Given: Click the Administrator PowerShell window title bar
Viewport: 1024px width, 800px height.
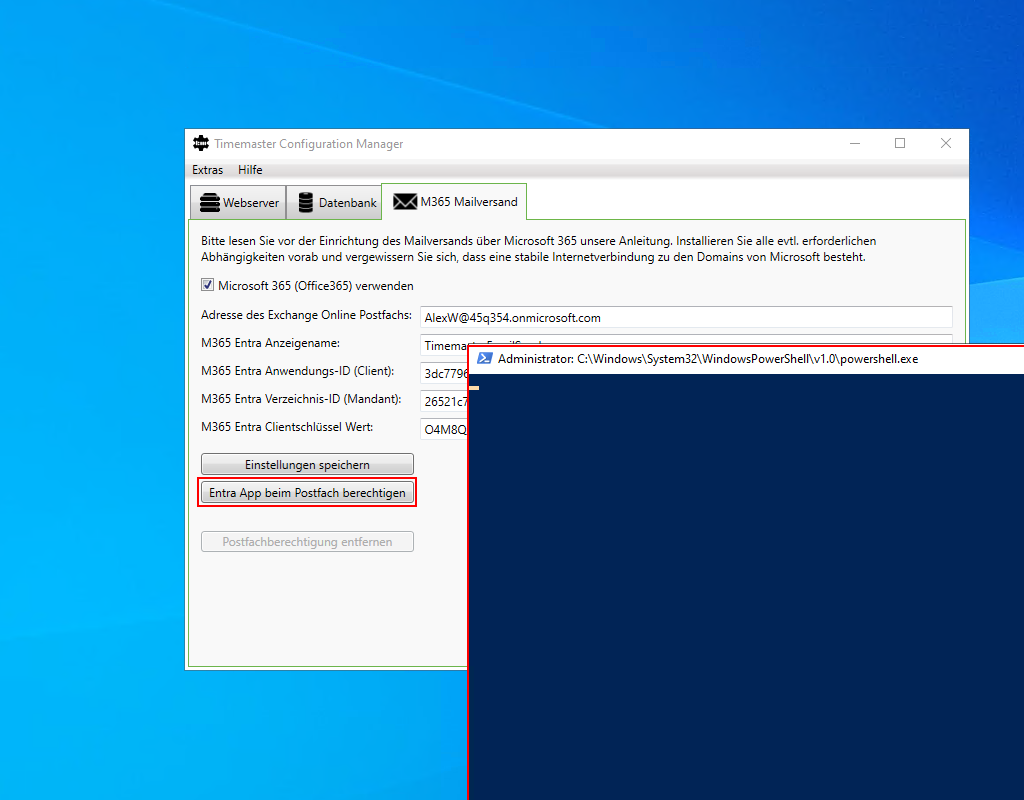Looking at the screenshot, I should 750,359.
